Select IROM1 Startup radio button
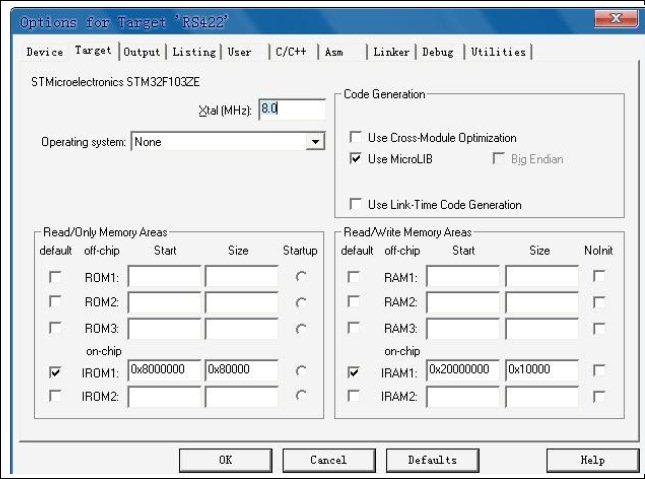This screenshot has width=645, height=479. click(x=301, y=371)
